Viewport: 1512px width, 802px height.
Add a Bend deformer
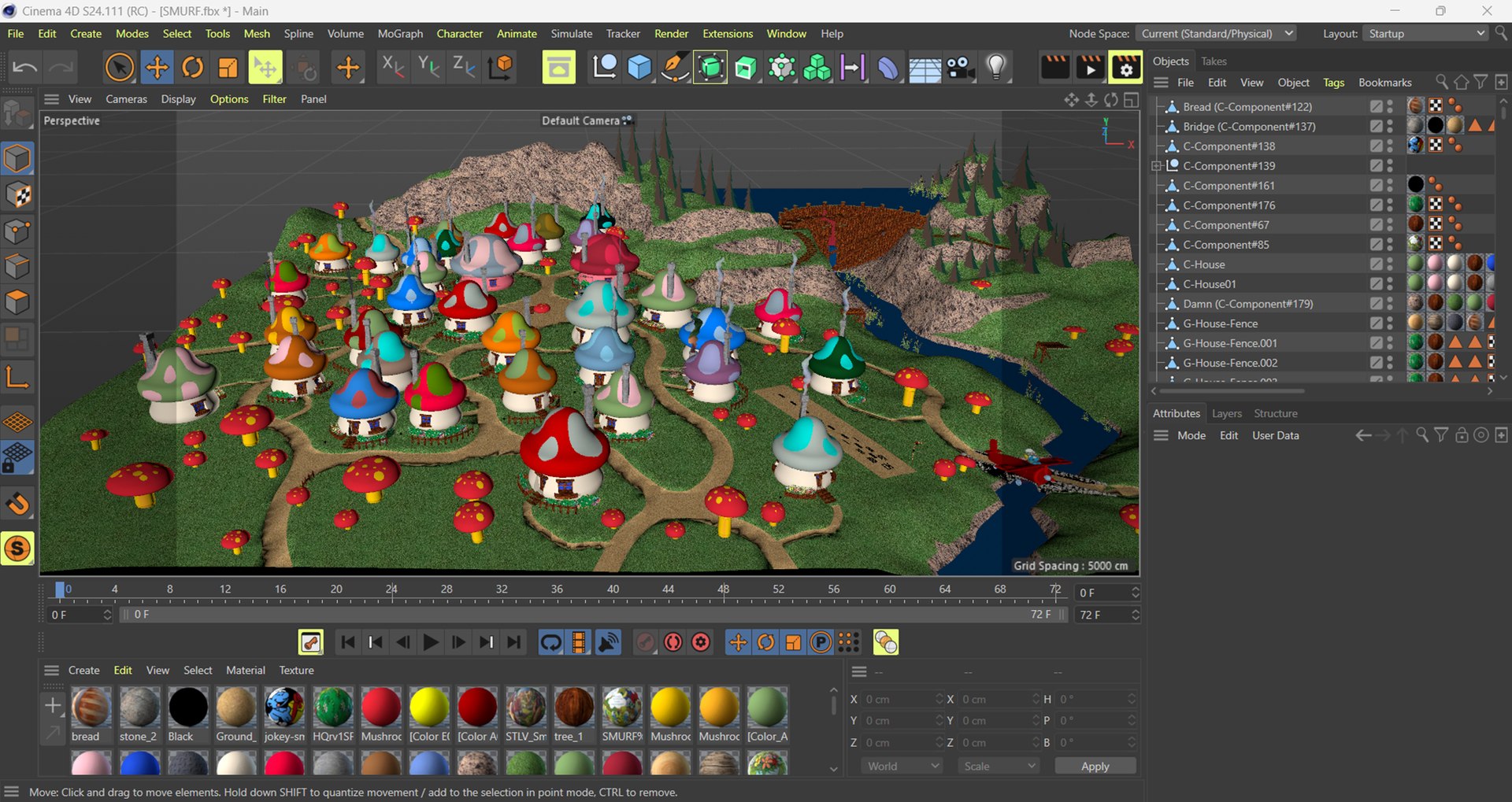[x=888, y=68]
